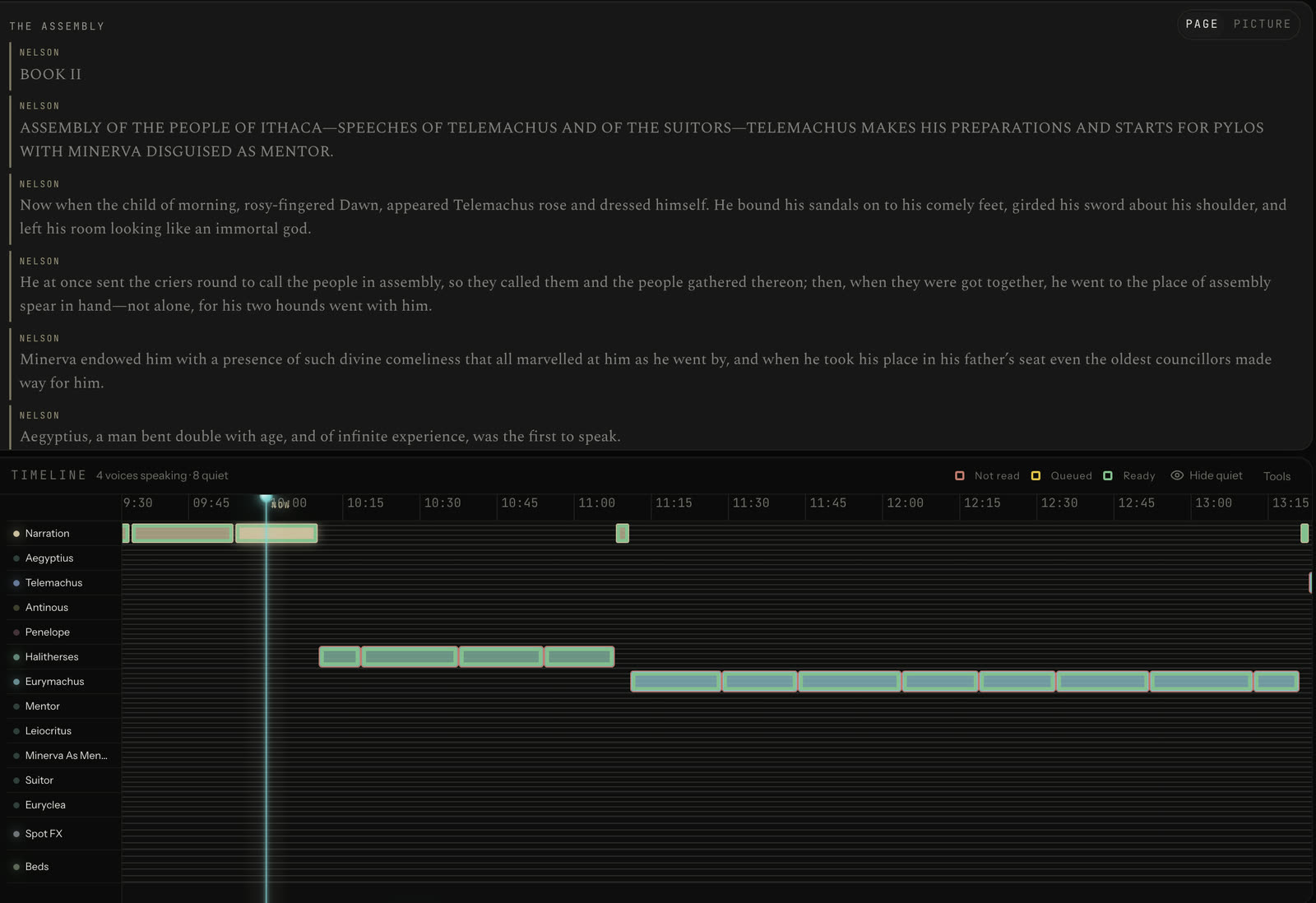Click the Narration clip under the playhead
Viewport: 1316px width, 903px height.
[x=276, y=533]
